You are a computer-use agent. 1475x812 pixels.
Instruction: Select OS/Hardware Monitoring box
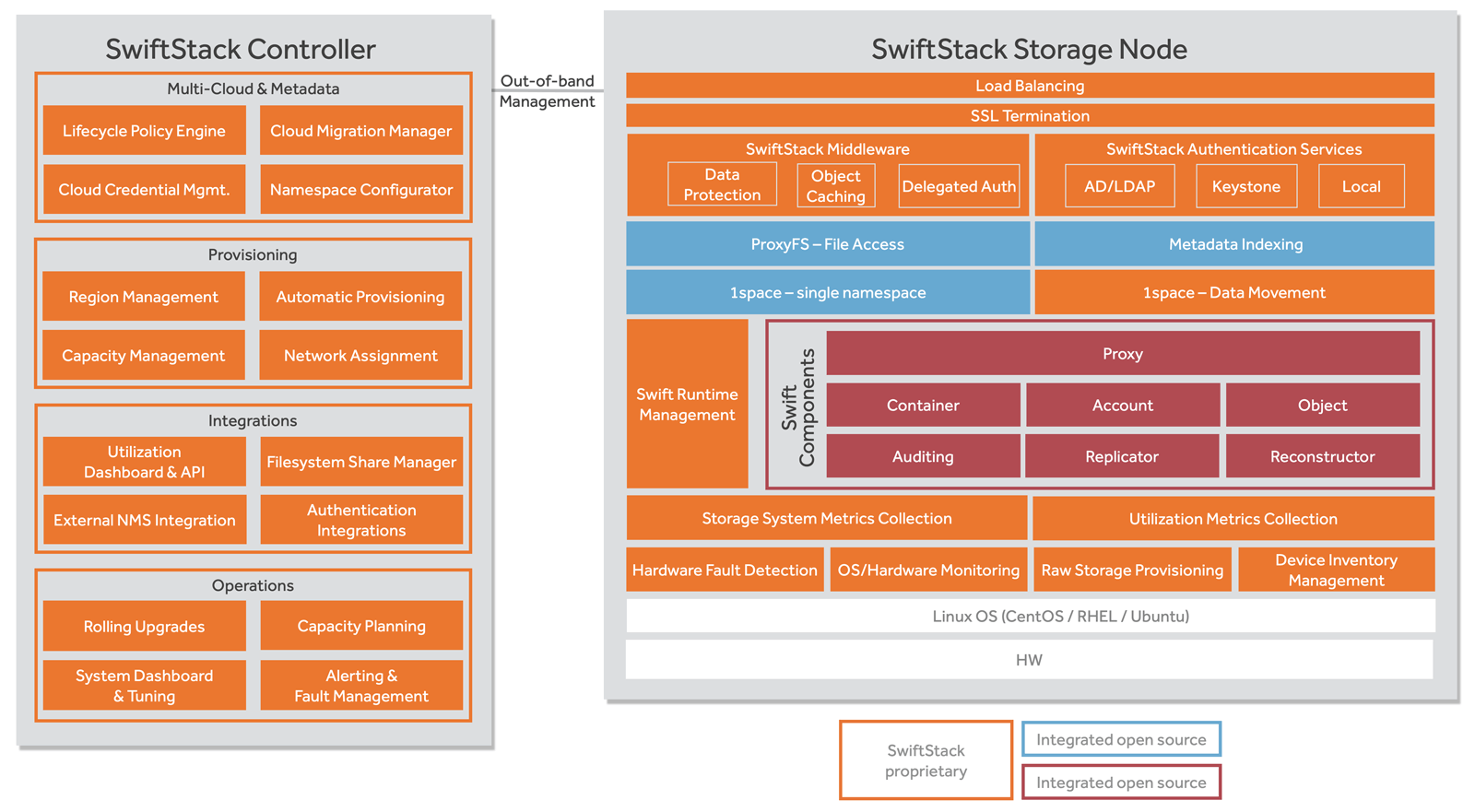coord(928,570)
